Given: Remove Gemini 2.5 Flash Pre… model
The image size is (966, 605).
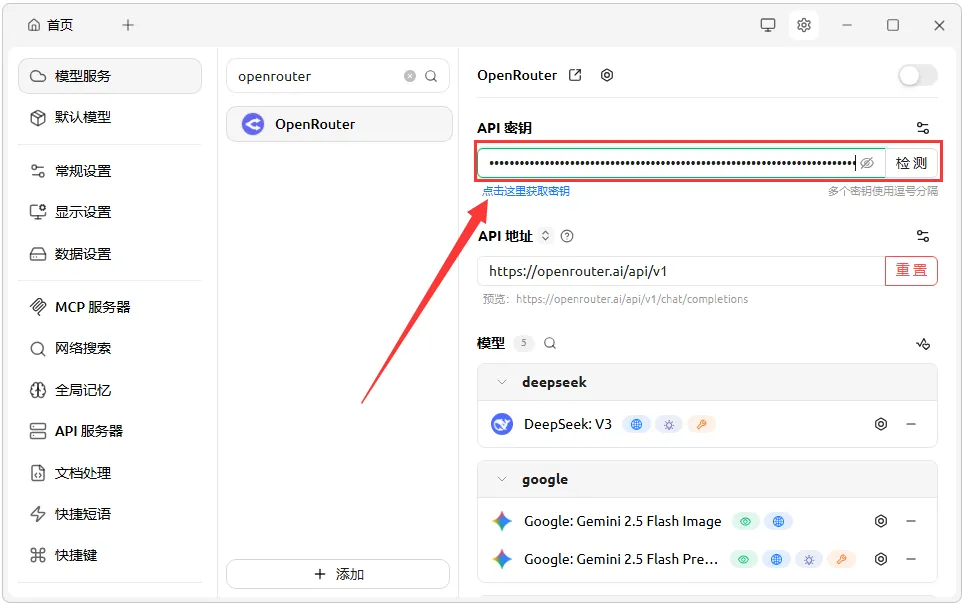Looking at the screenshot, I should [x=911, y=559].
